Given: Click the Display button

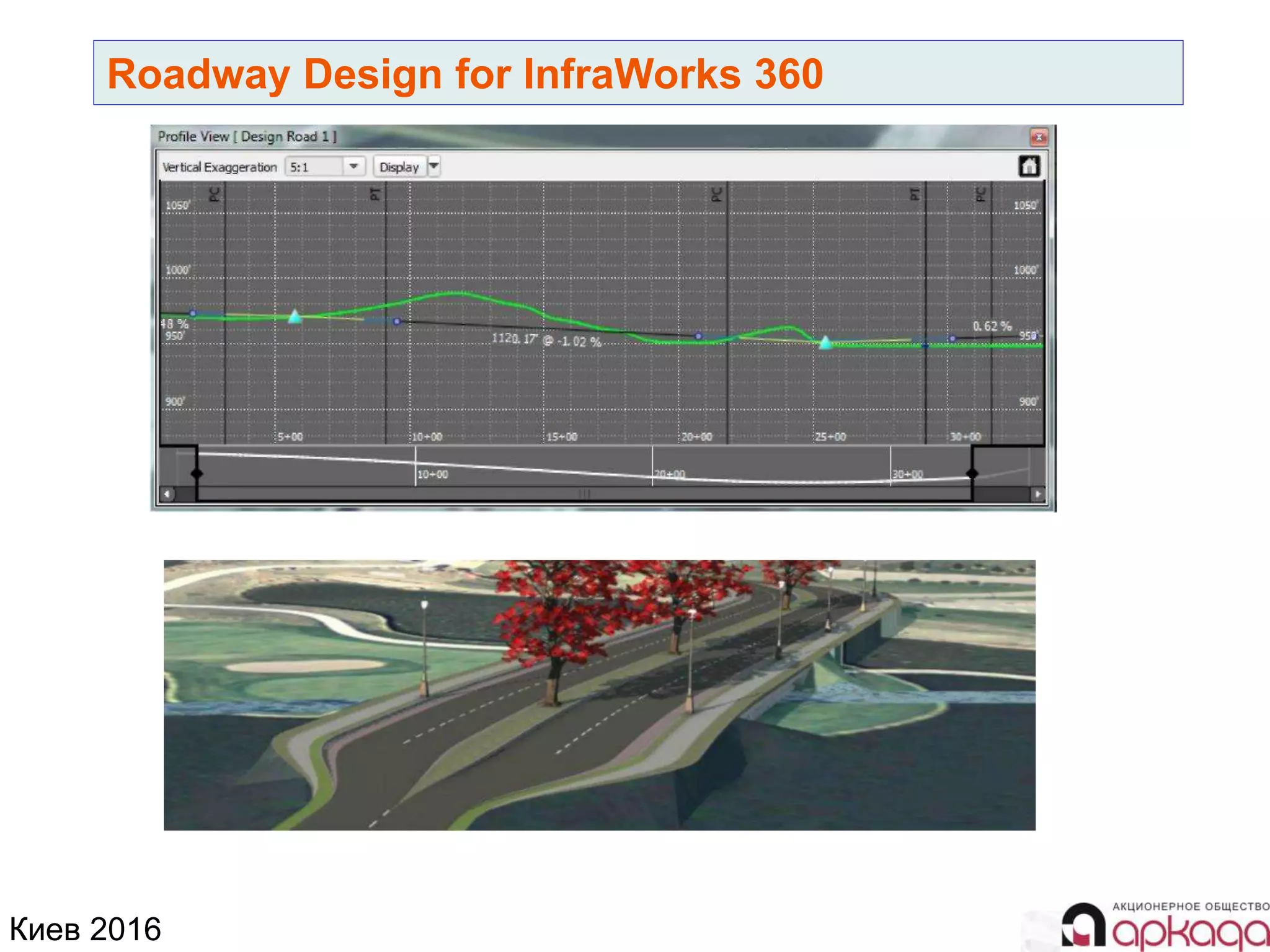Looking at the screenshot, I should (399, 166).
